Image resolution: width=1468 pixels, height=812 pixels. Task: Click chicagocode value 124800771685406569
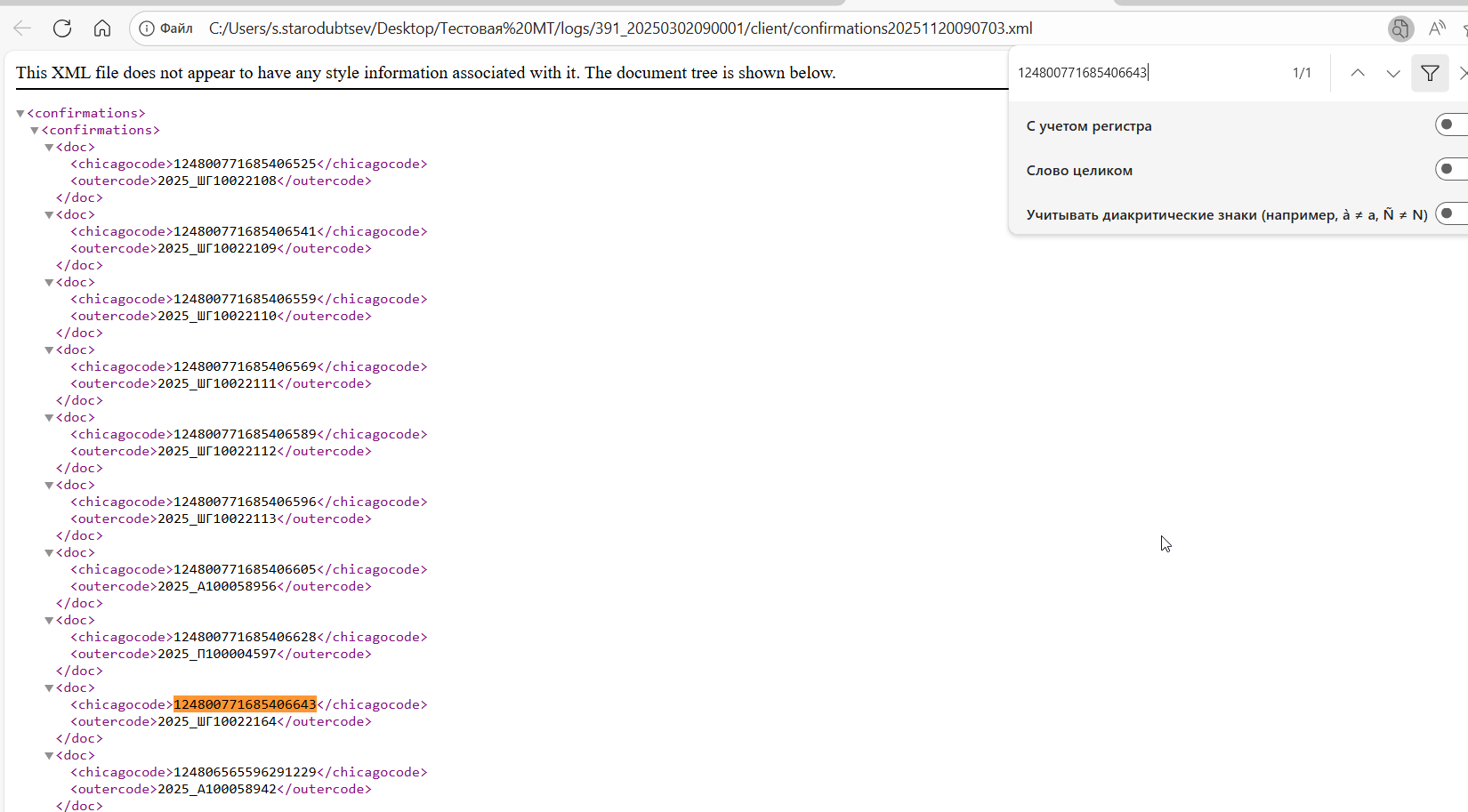click(x=245, y=366)
